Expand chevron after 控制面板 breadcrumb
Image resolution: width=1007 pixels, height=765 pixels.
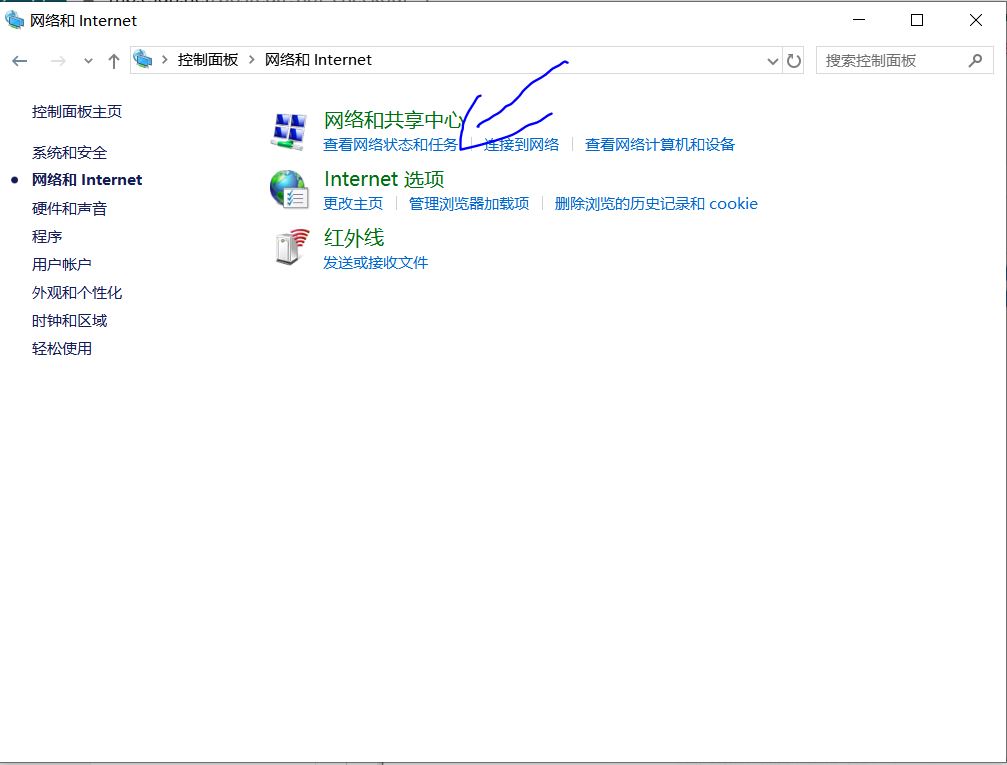(x=251, y=60)
